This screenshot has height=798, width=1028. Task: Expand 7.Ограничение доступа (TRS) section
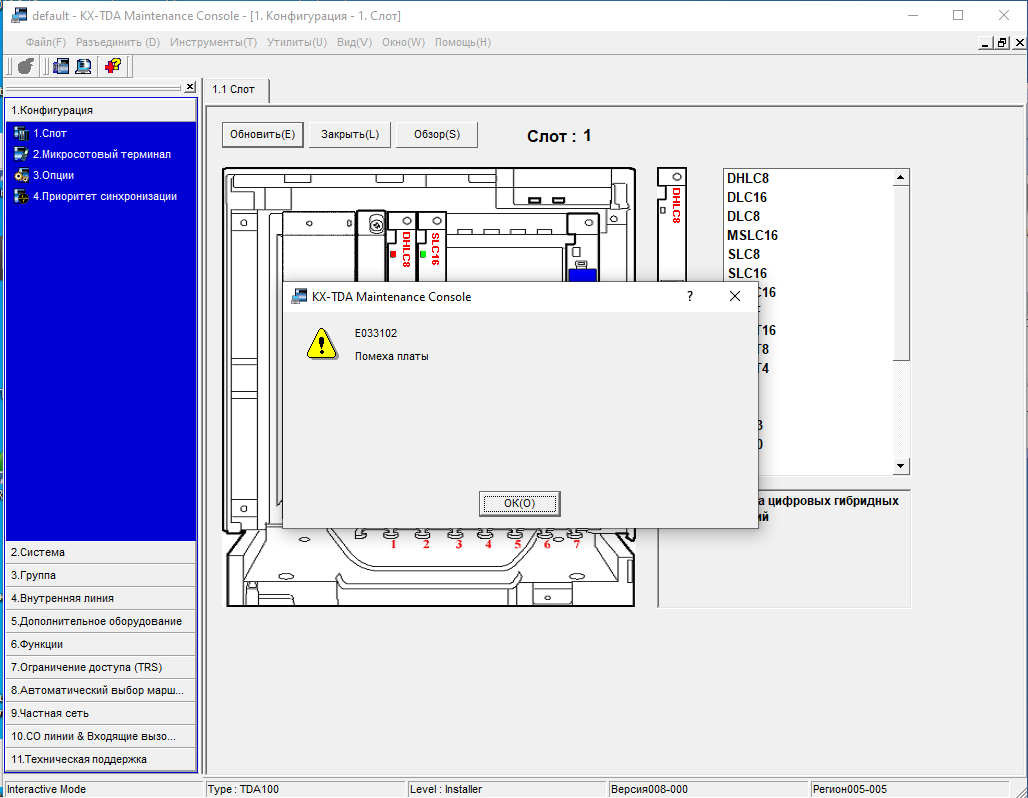click(101, 667)
